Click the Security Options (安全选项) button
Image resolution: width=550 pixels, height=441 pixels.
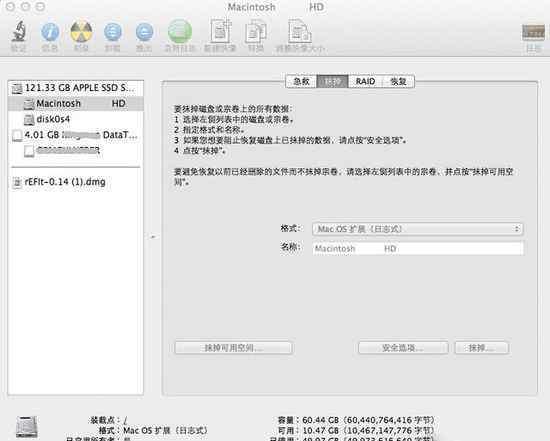point(403,348)
